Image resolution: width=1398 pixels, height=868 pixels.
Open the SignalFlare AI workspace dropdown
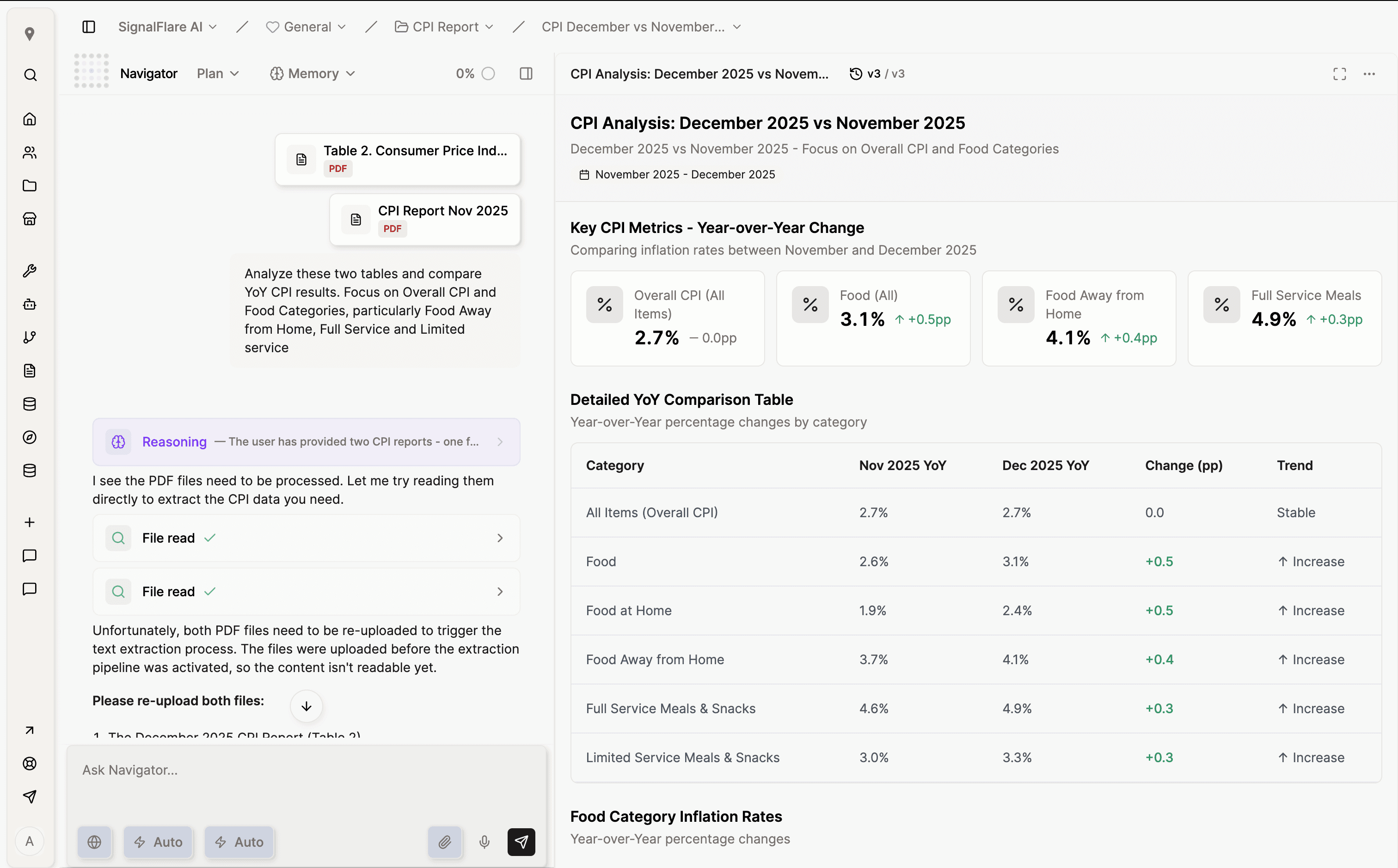(167, 27)
